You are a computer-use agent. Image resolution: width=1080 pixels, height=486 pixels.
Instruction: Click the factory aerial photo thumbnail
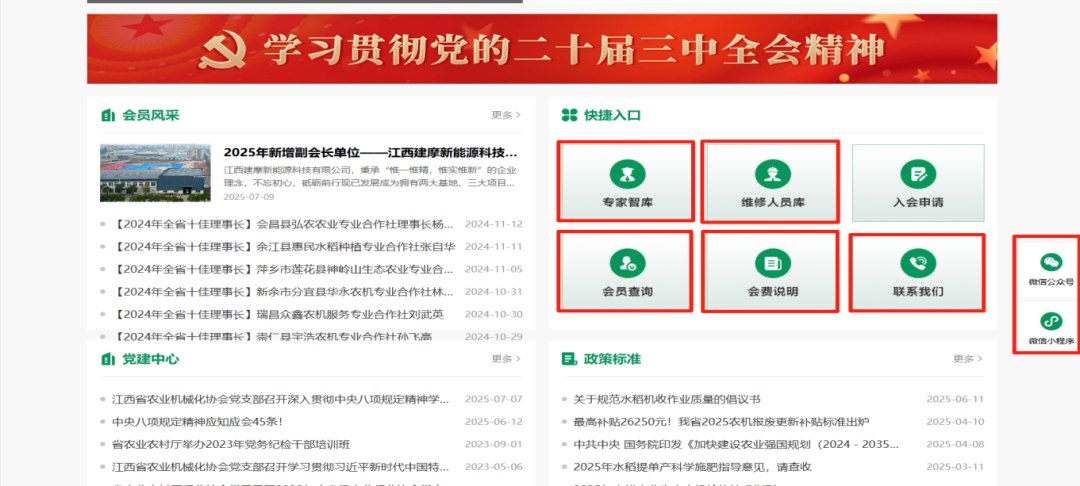tap(155, 173)
